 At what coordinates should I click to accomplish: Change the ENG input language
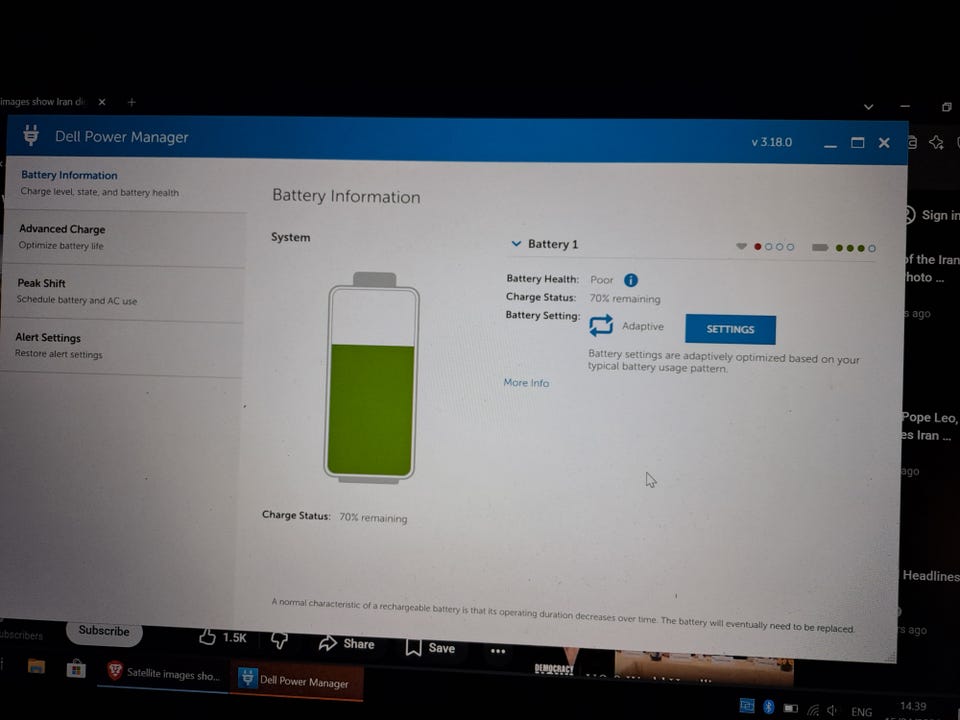coord(861,712)
